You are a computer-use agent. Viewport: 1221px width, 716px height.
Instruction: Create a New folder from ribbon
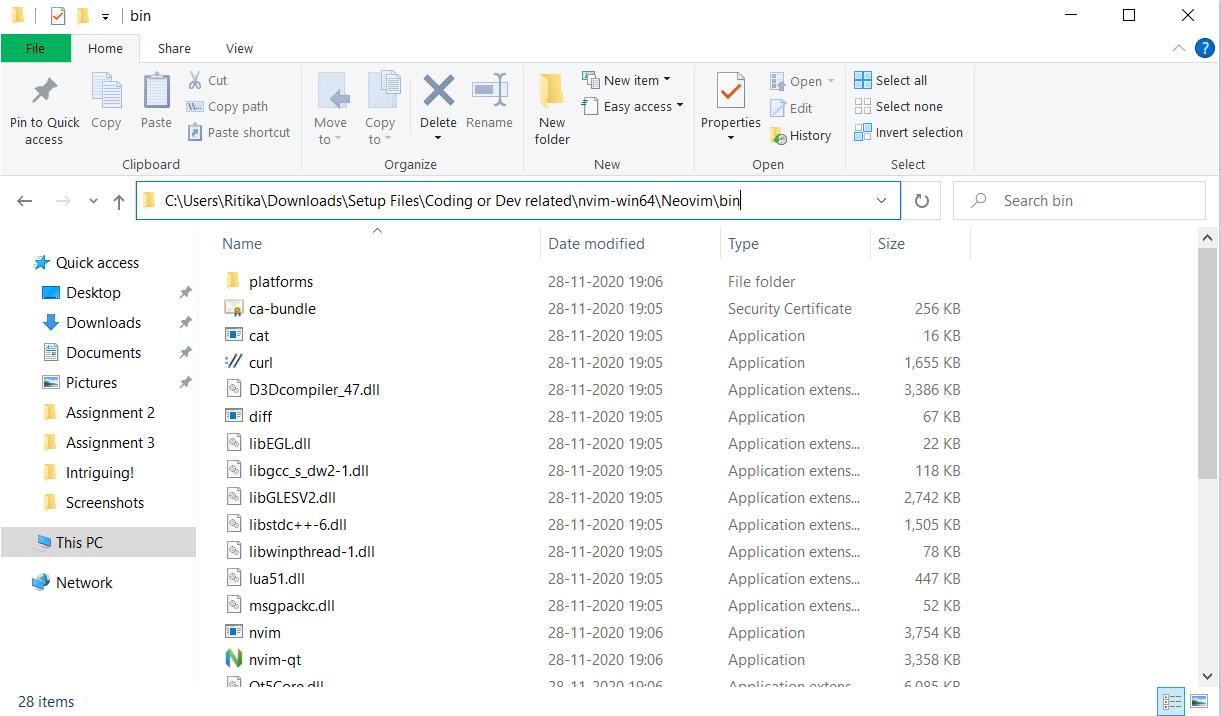click(x=551, y=110)
